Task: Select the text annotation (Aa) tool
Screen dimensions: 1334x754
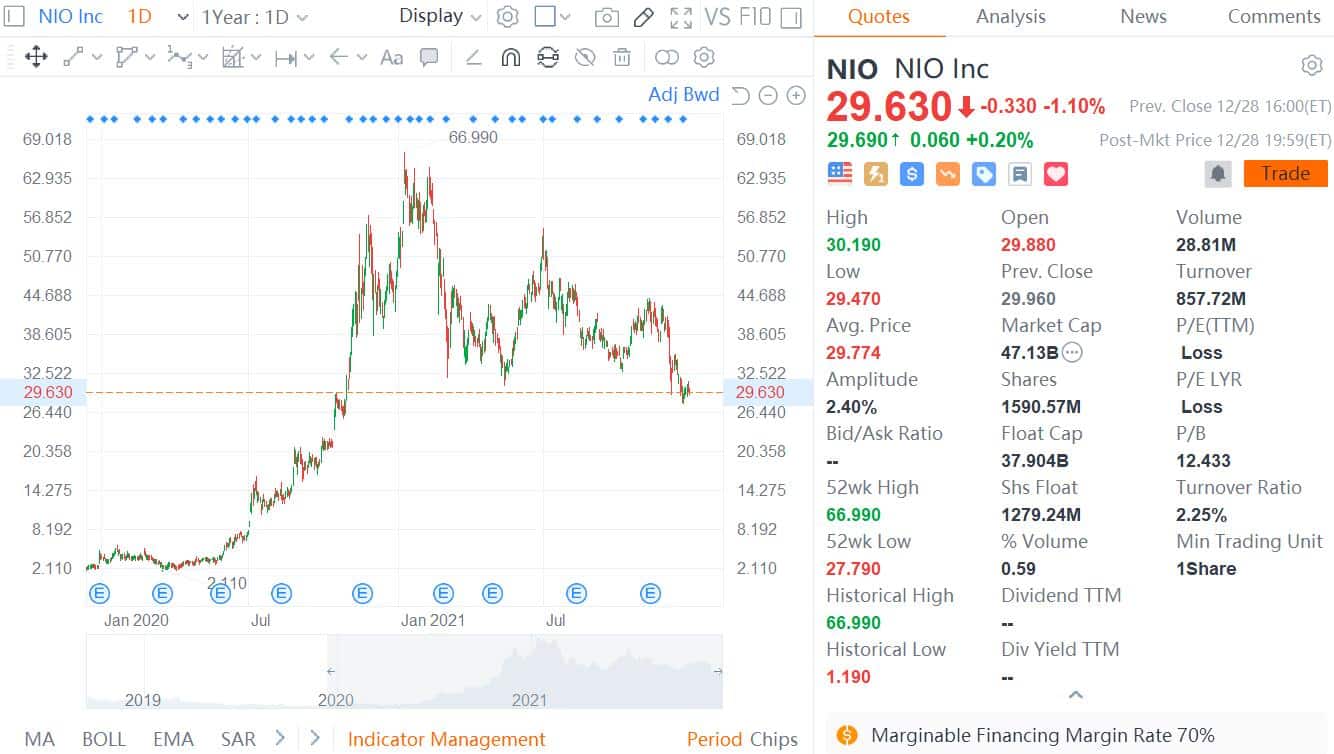Action: coord(391,57)
